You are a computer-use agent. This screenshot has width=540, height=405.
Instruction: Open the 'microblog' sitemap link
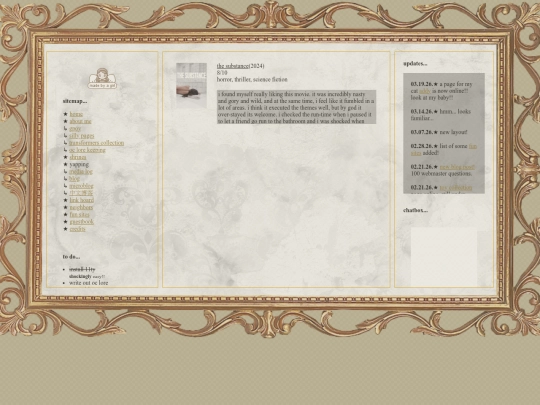[x=81, y=186]
